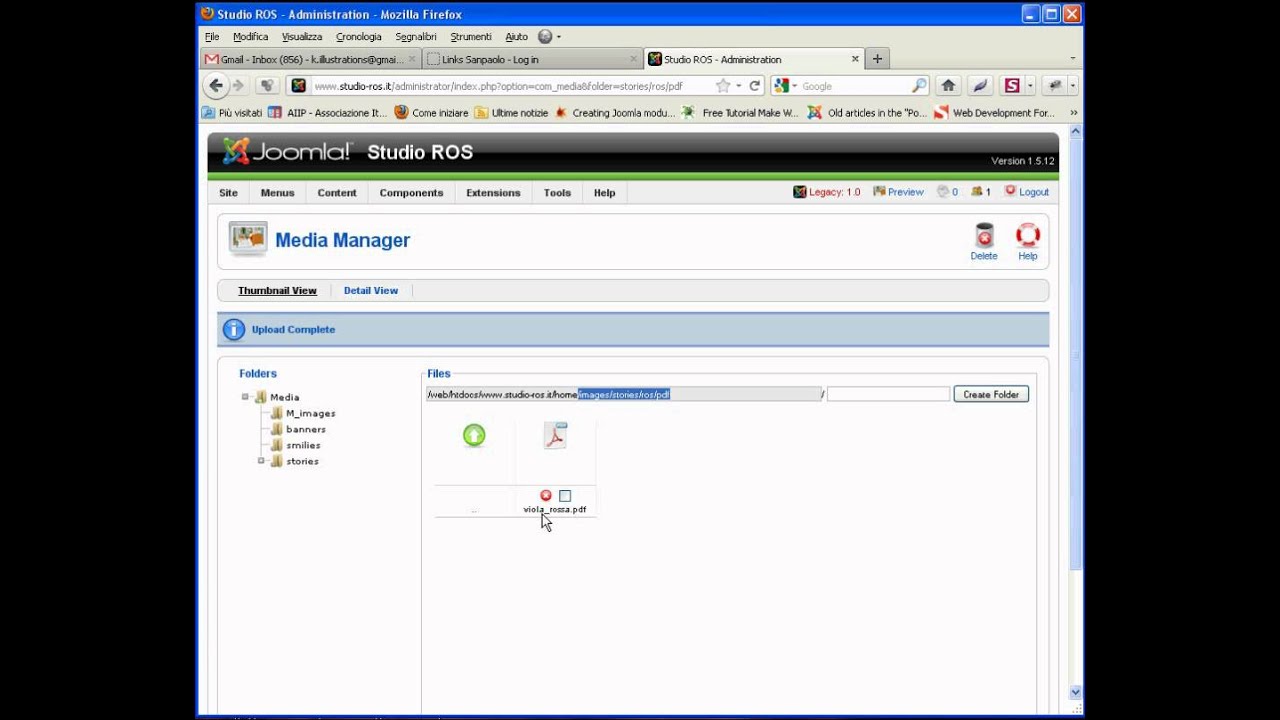Open the Più visitati bookmark folder
The height and width of the screenshot is (720, 1280).
pyautogui.click(x=232, y=113)
